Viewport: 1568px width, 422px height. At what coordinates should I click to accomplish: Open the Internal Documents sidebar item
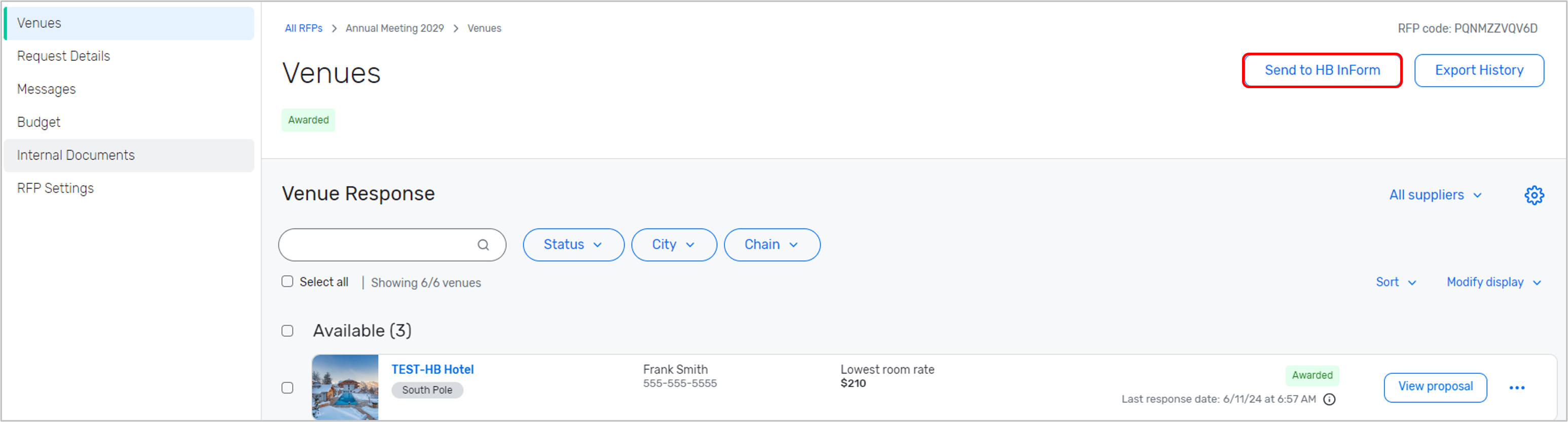tap(76, 155)
